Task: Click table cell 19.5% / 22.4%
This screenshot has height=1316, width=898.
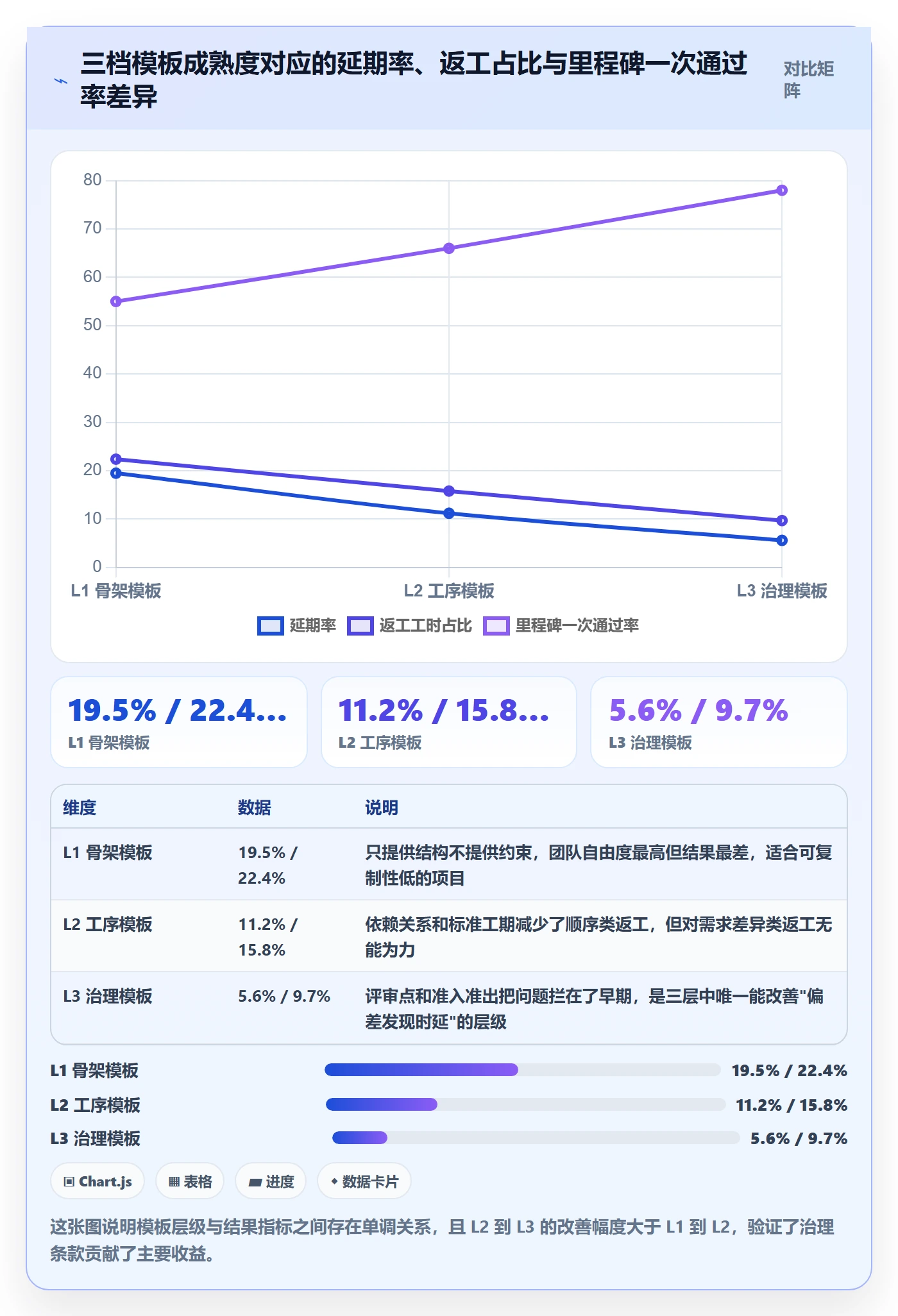Action: [268, 865]
